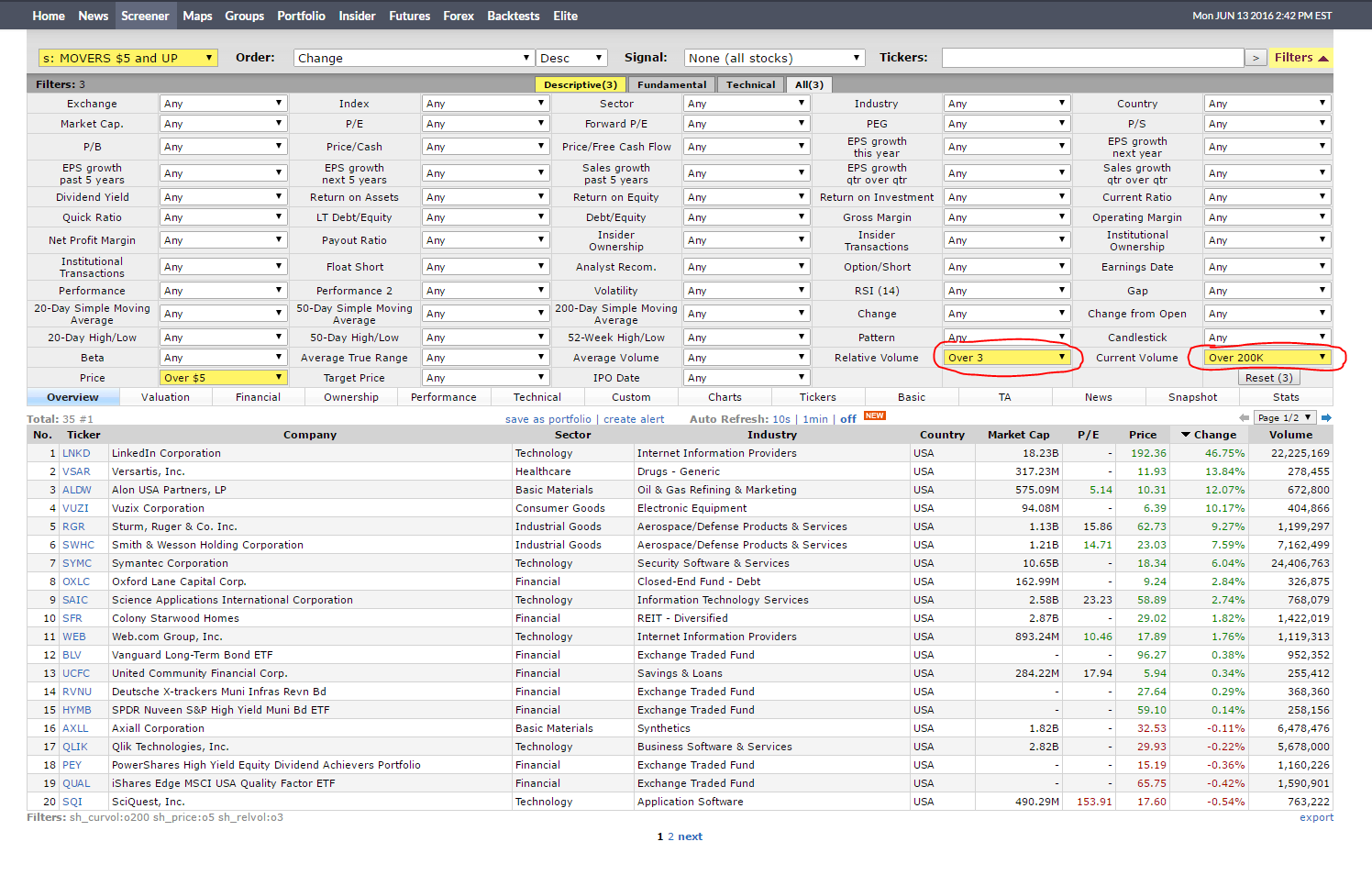
Task: Click the create alert link
Action: (634, 419)
